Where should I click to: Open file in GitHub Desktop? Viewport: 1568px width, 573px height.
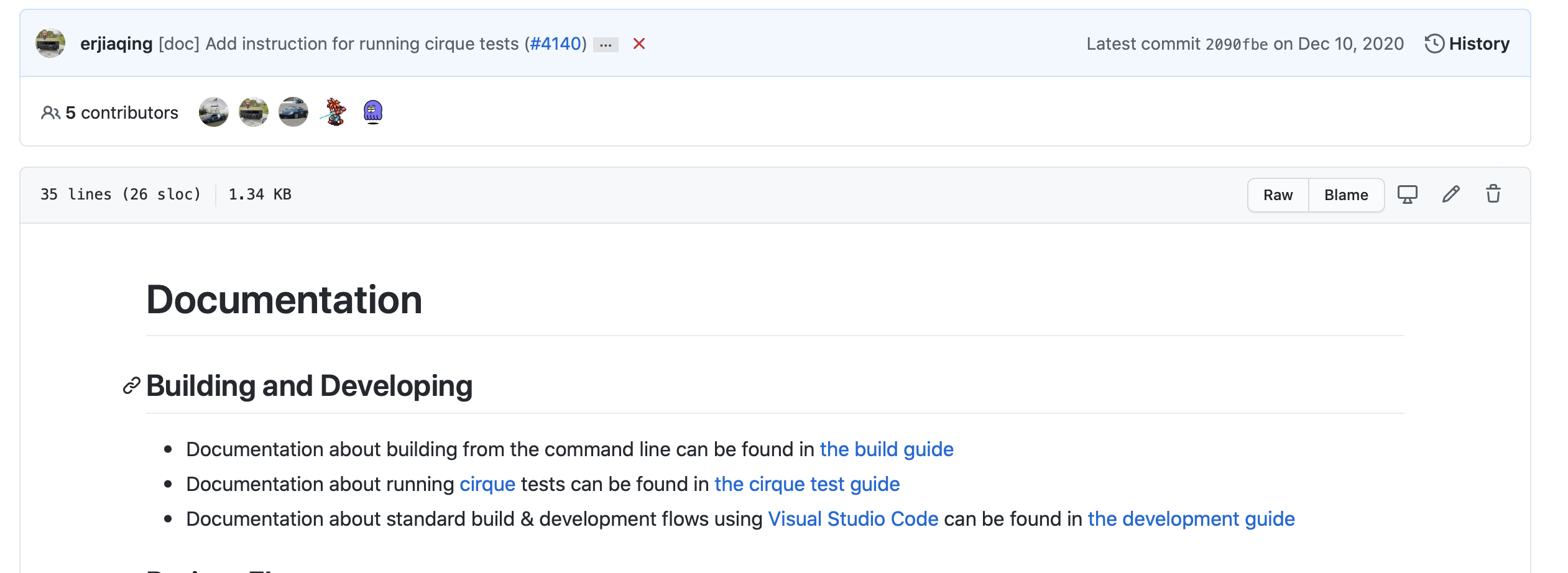coord(1408,195)
